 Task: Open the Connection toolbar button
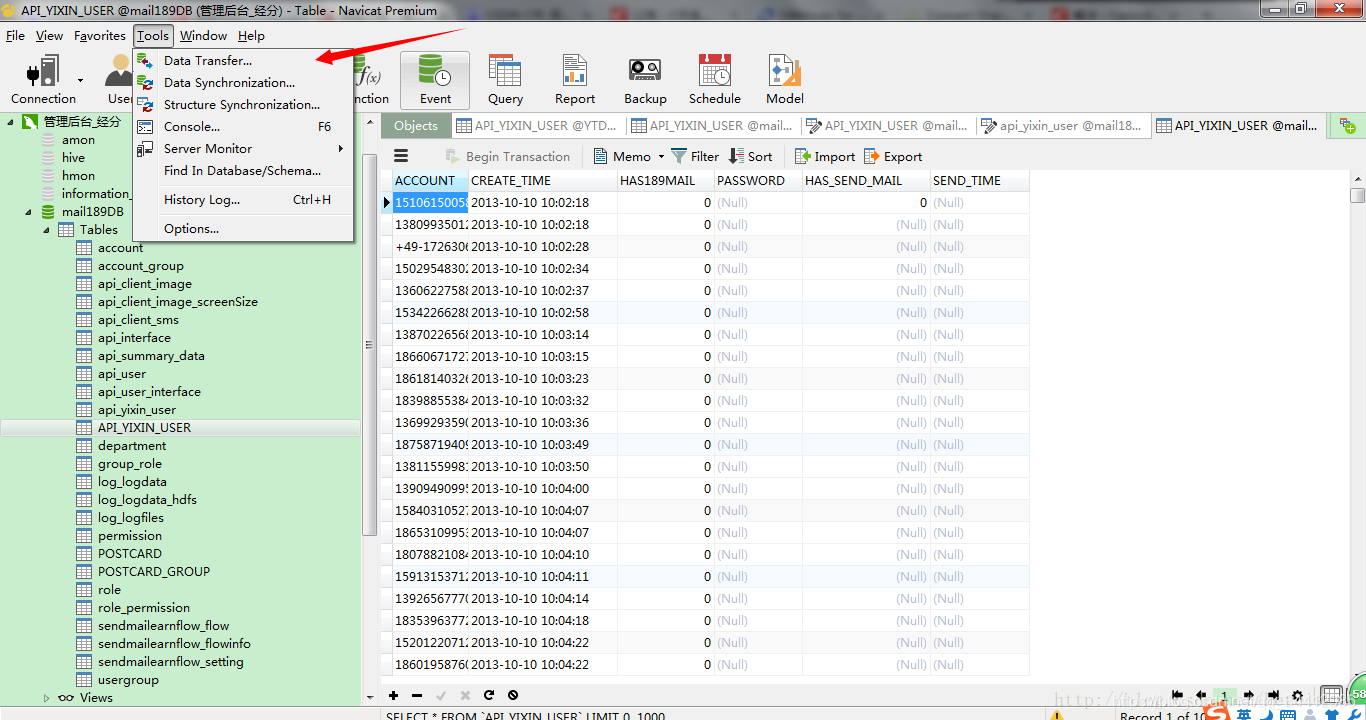[43, 80]
